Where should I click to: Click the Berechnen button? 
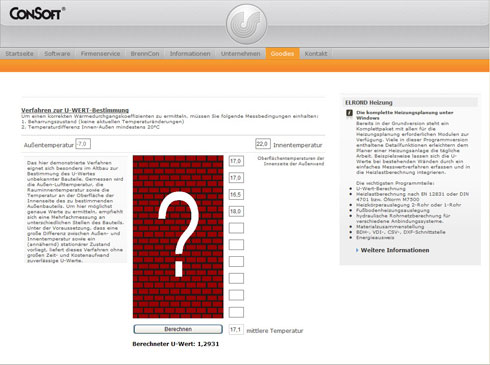click(x=178, y=329)
